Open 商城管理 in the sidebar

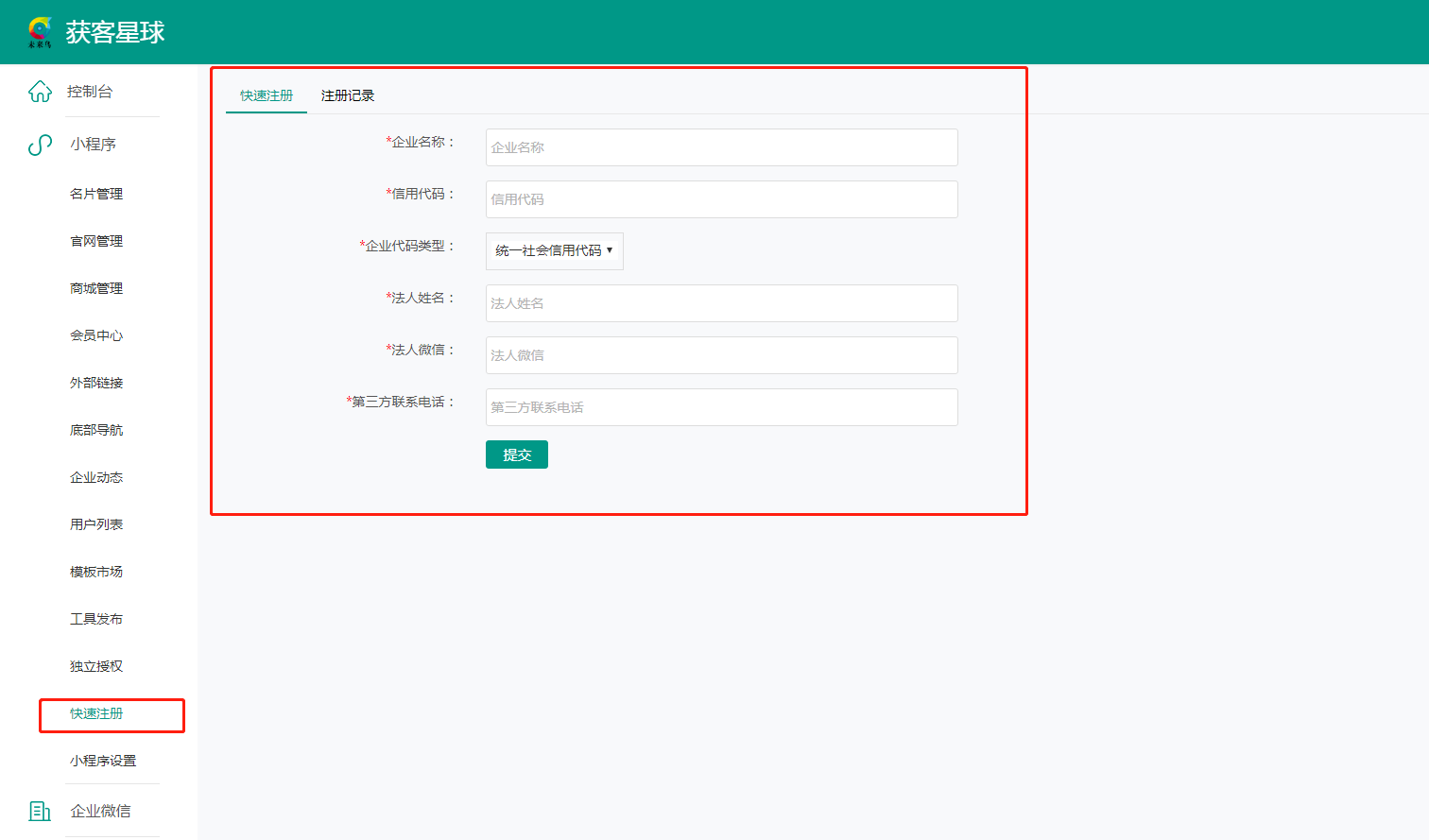click(x=96, y=288)
